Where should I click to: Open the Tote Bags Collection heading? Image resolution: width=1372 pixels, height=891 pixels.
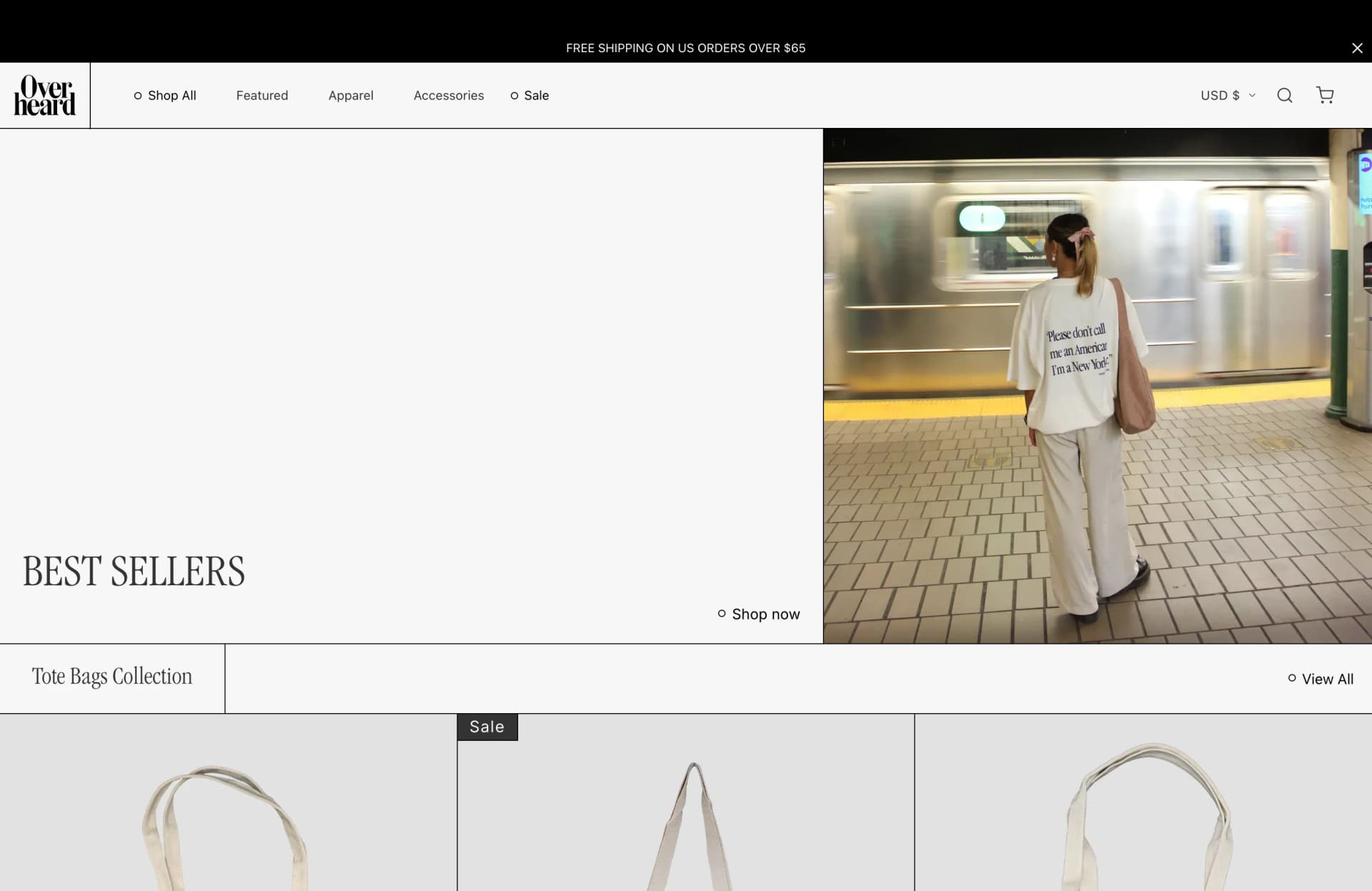coord(112,676)
